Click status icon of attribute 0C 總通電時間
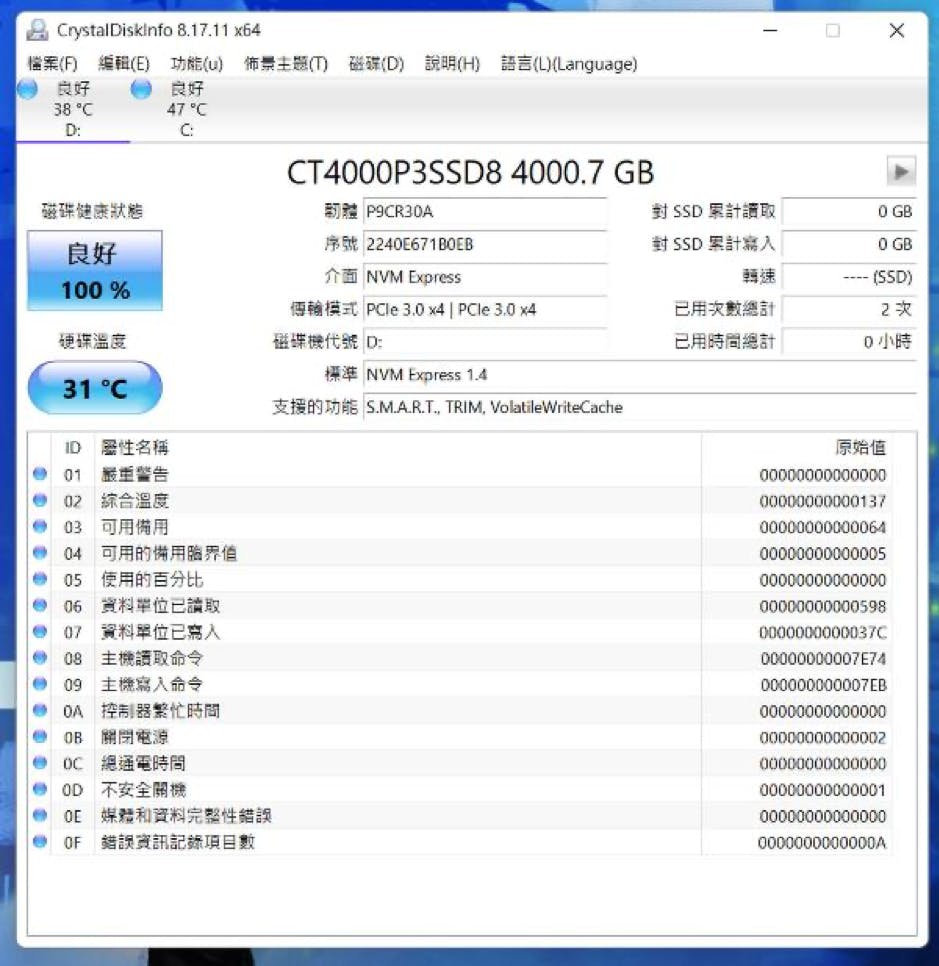The image size is (939, 966). (40, 763)
